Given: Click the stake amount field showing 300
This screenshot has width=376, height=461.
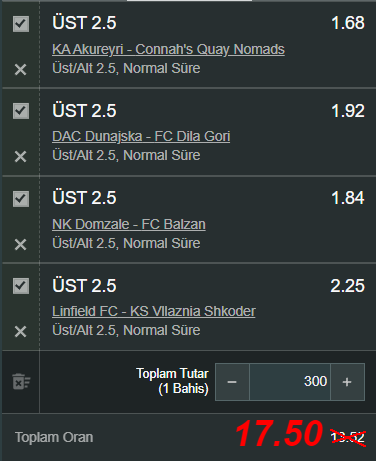Looking at the screenshot, I should click(x=290, y=382).
